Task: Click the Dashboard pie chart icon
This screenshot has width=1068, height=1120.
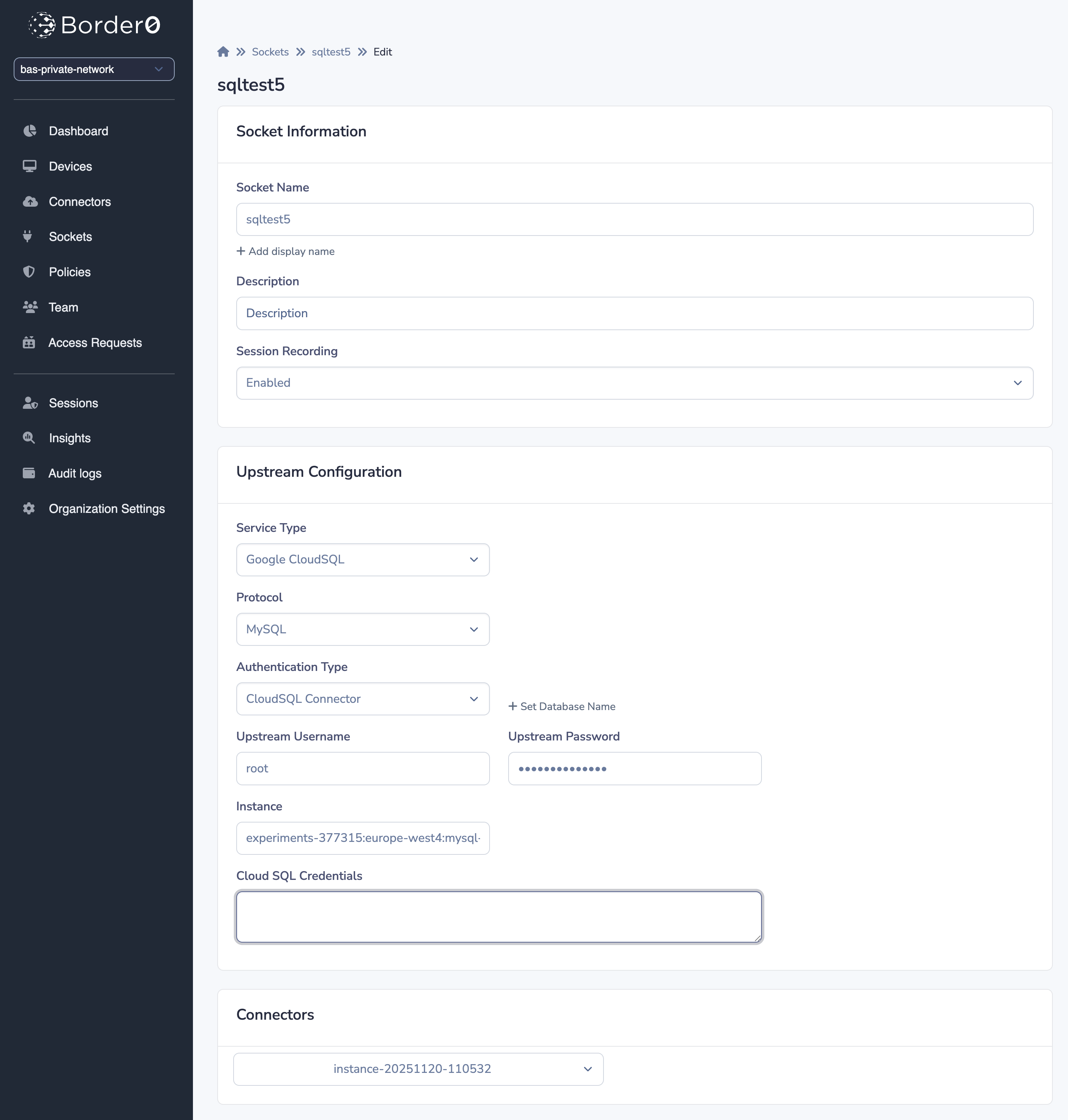Action: point(30,131)
